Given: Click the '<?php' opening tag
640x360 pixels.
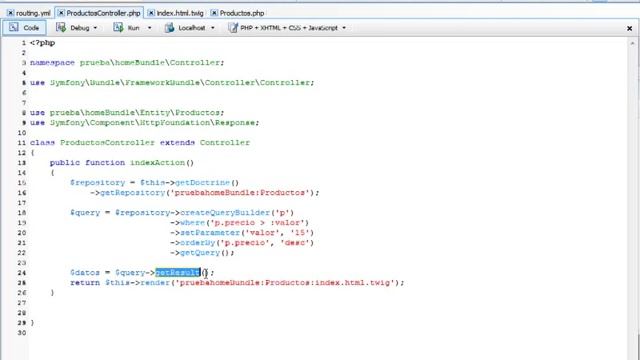Looking at the screenshot, I should 42,42.
